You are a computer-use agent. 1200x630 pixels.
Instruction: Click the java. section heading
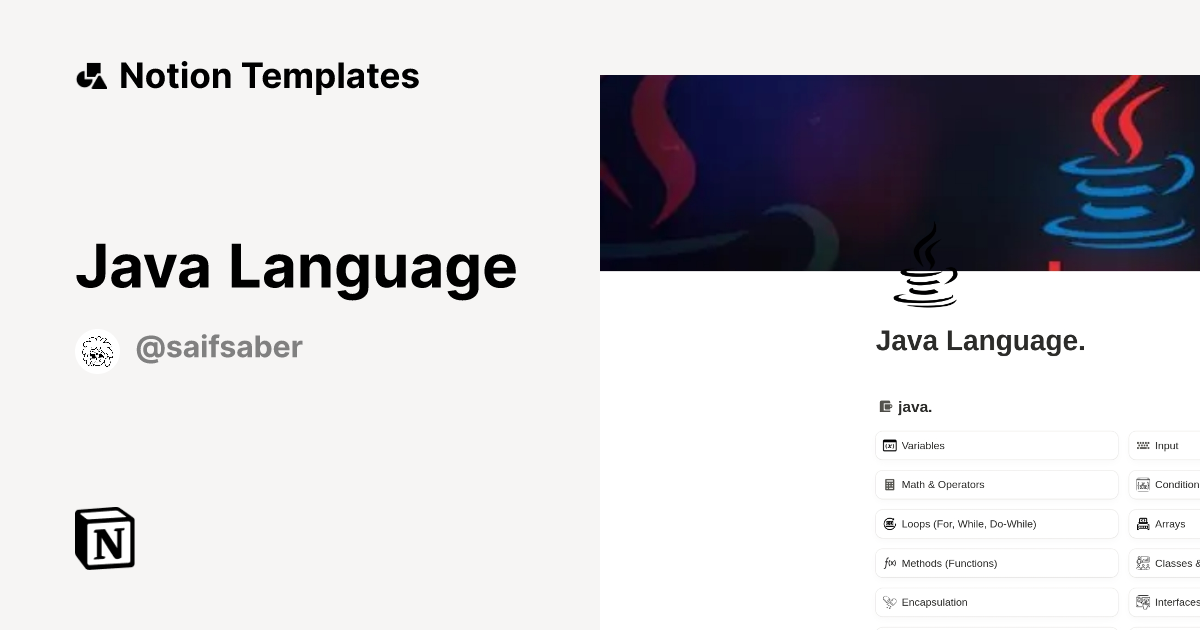(914, 407)
